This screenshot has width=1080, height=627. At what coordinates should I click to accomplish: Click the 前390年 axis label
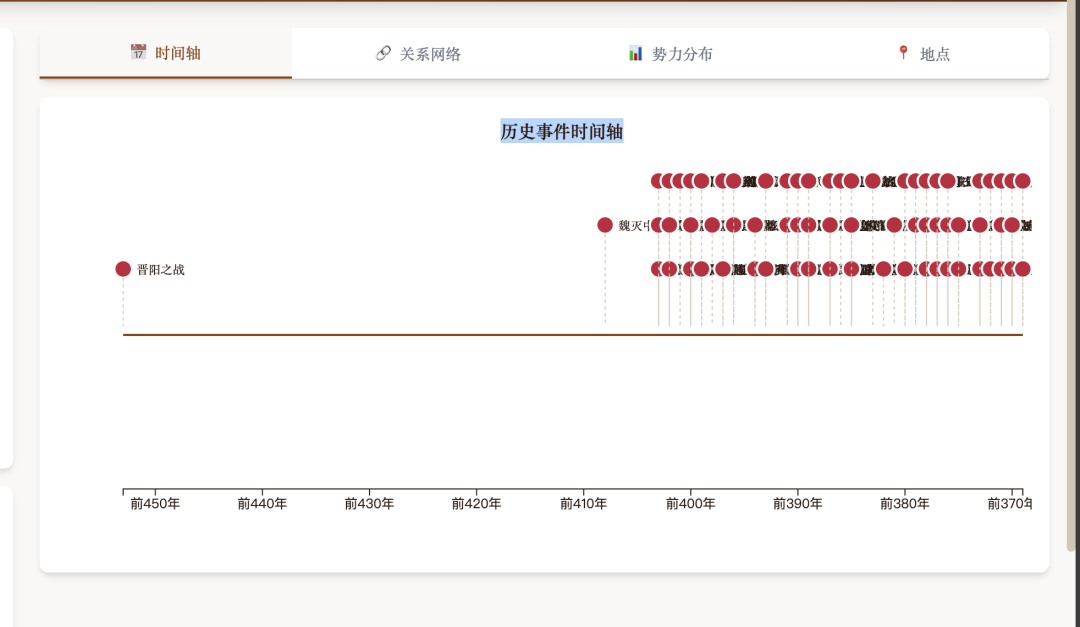tap(798, 504)
